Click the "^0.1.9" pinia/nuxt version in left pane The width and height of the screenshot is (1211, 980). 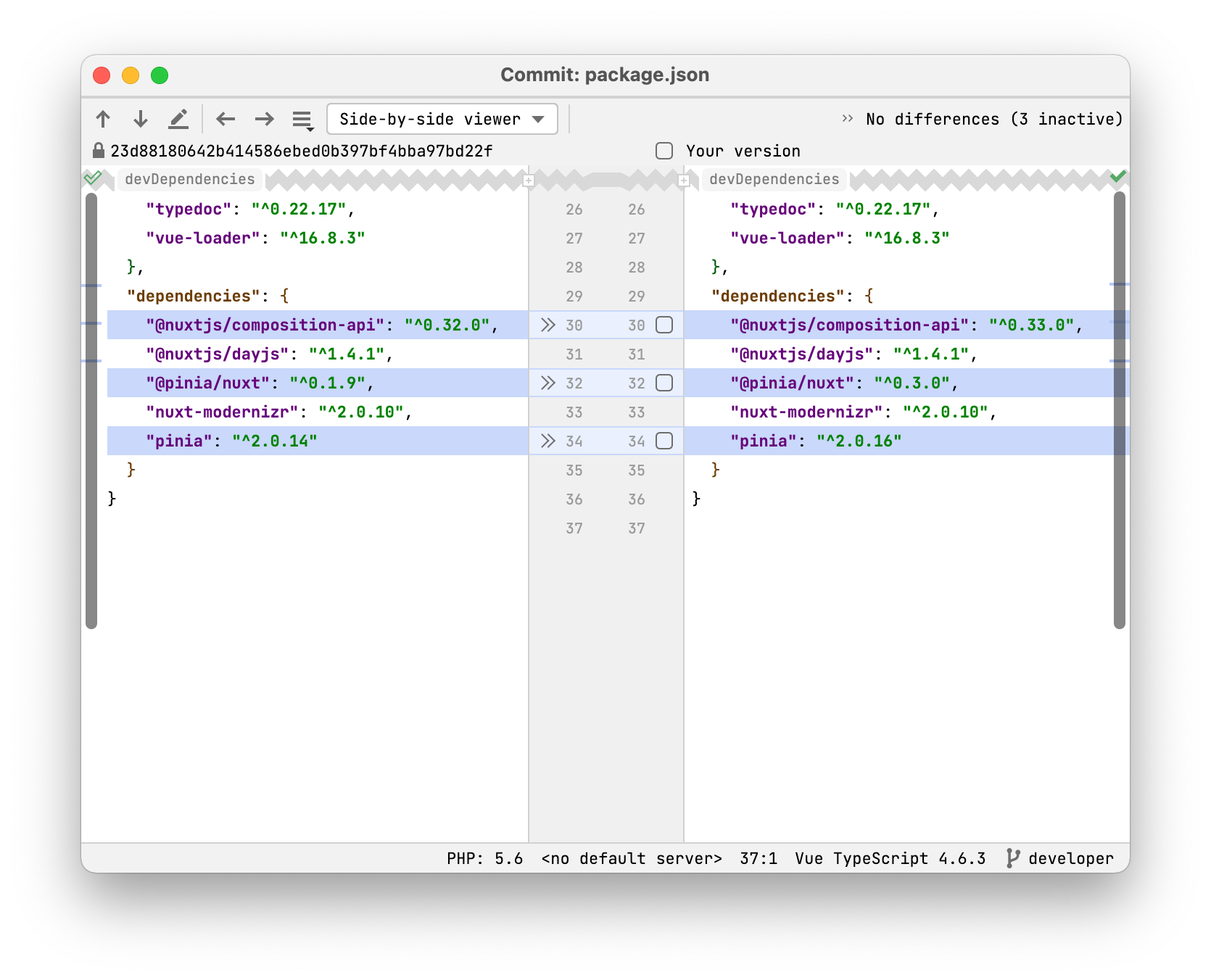(327, 383)
